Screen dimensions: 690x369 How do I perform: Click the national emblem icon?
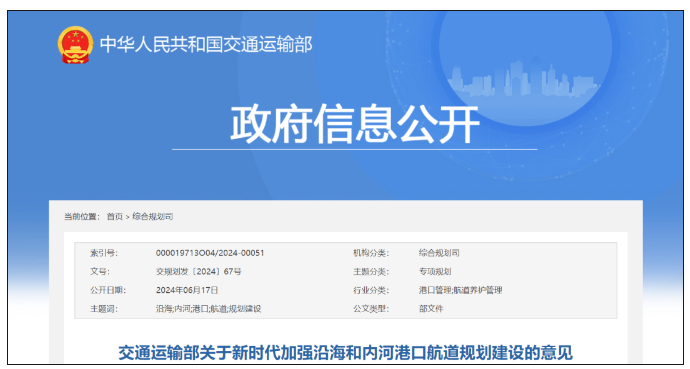point(75,45)
